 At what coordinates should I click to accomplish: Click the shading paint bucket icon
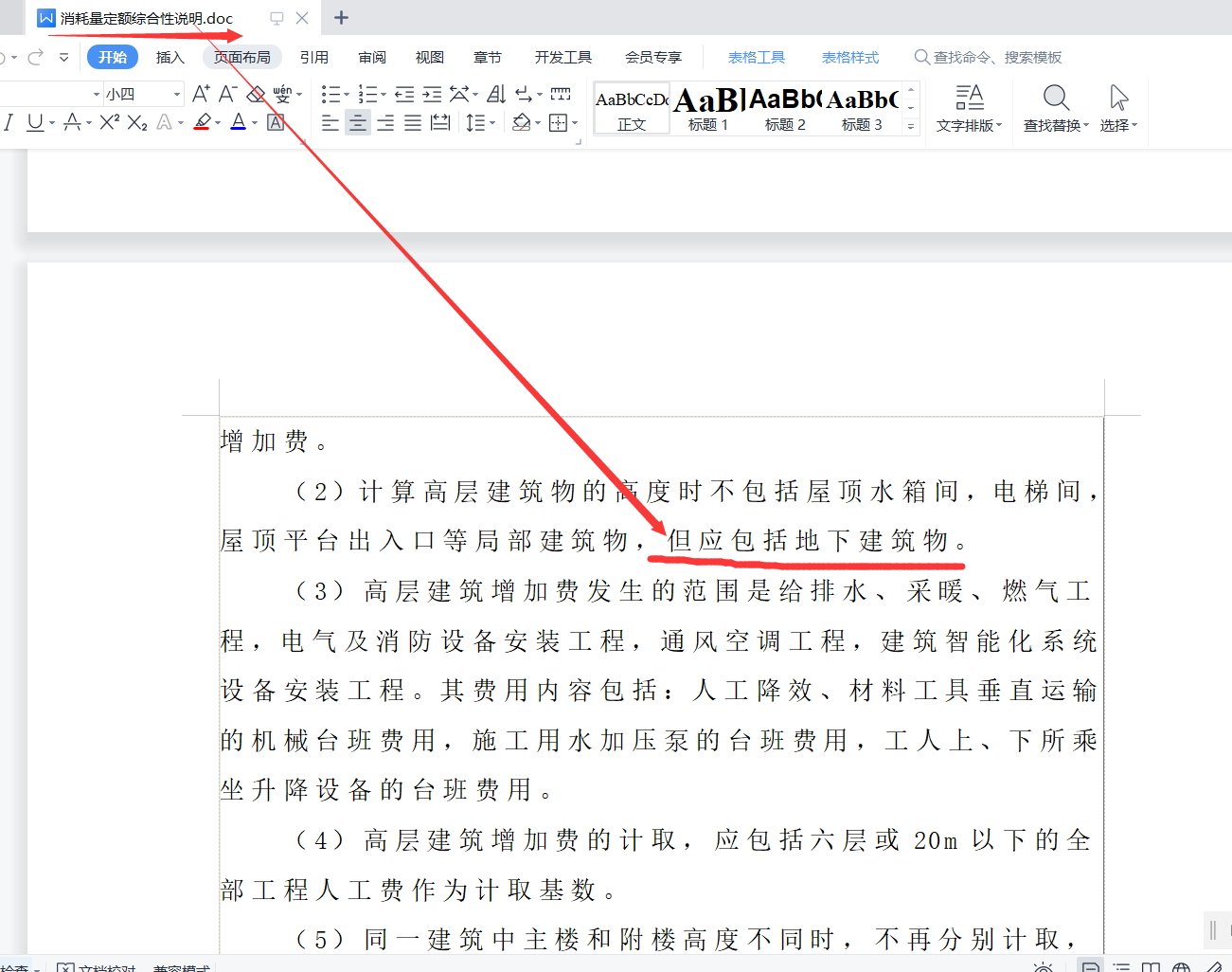pos(522,122)
